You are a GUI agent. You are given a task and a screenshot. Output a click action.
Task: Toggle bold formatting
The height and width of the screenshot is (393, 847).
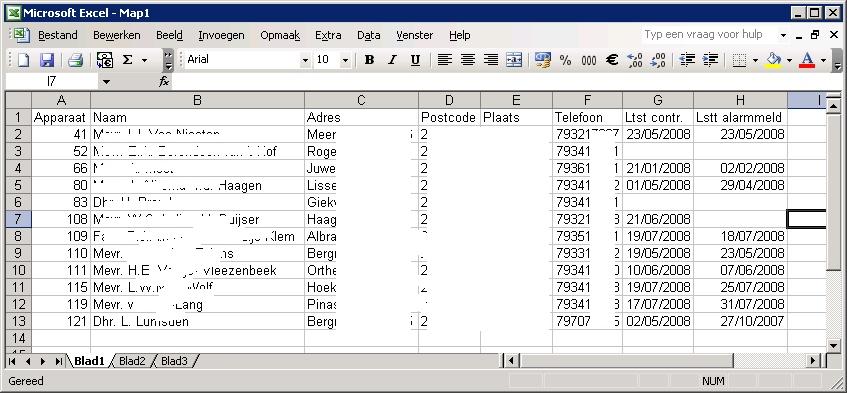[x=369, y=60]
